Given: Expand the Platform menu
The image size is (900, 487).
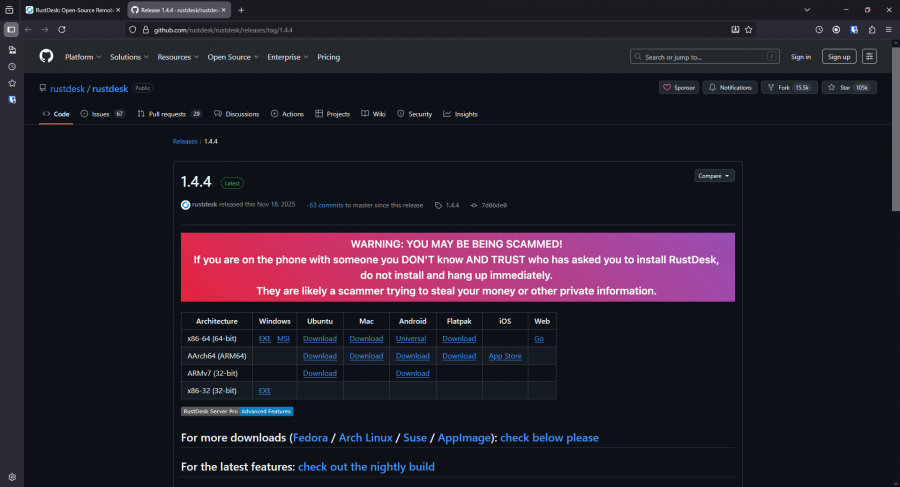Looking at the screenshot, I should pyautogui.click(x=83, y=57).
